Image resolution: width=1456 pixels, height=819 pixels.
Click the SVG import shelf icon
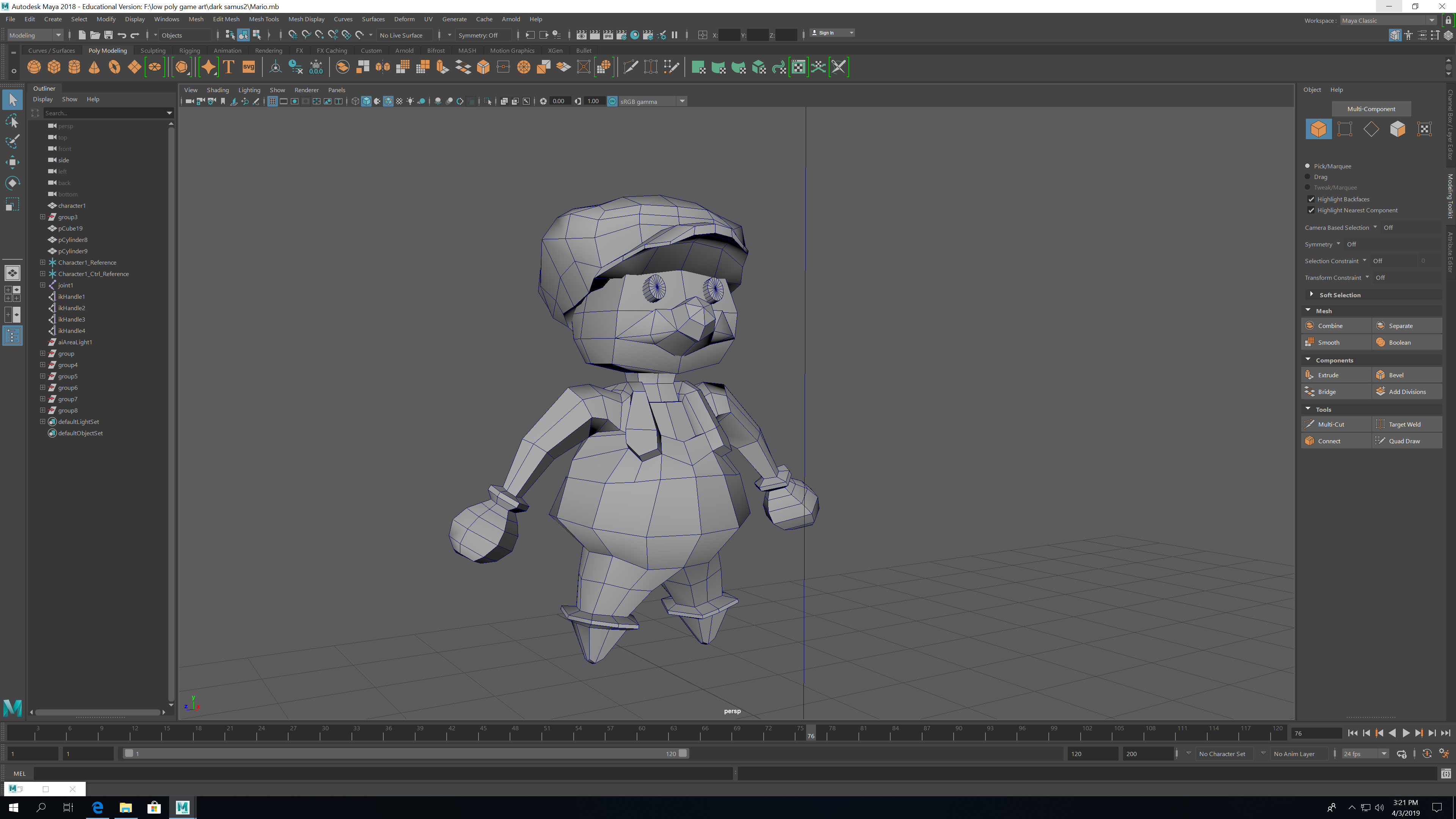coord(249,67)
